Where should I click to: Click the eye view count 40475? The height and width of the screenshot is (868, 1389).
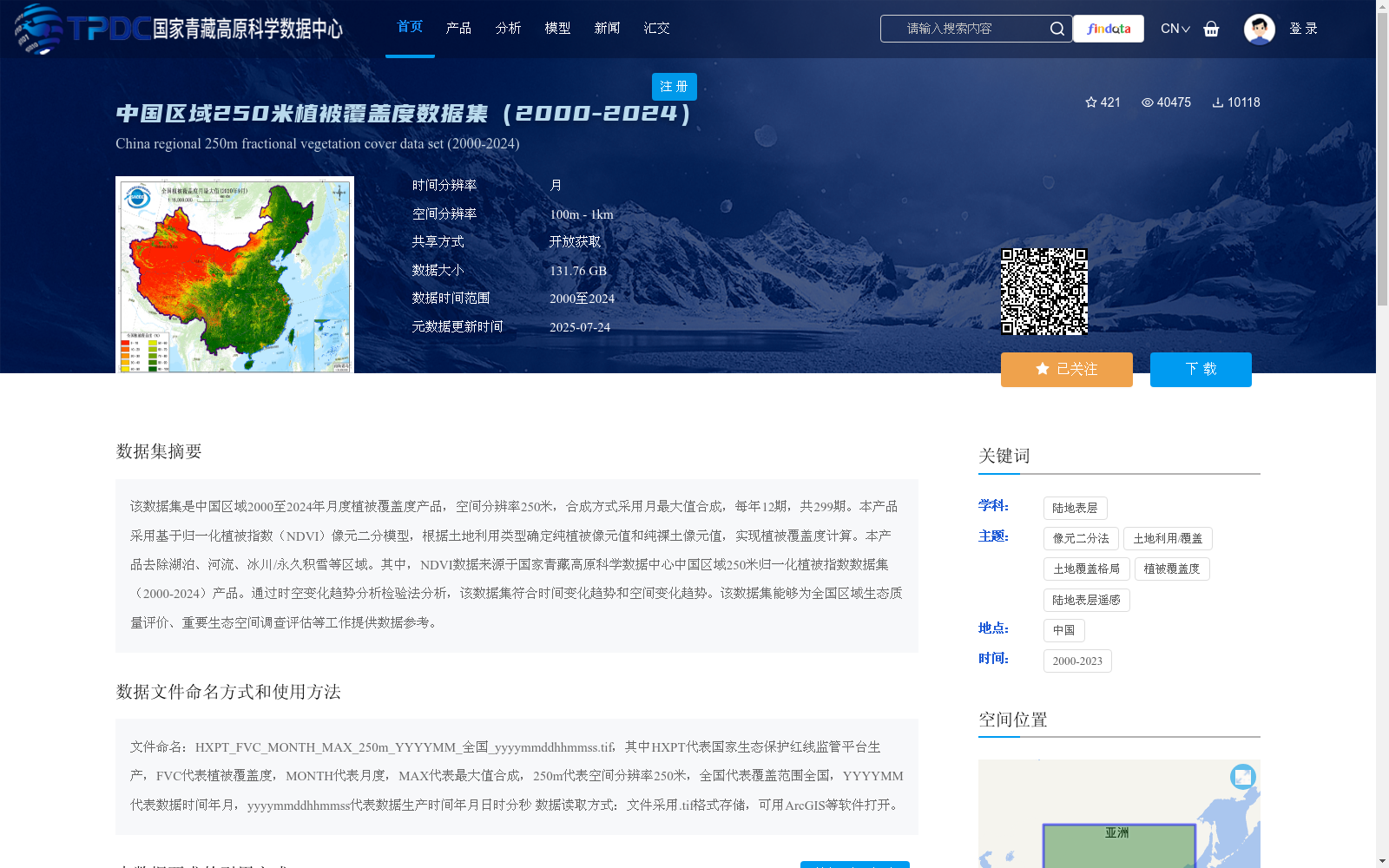[1166, 102]
